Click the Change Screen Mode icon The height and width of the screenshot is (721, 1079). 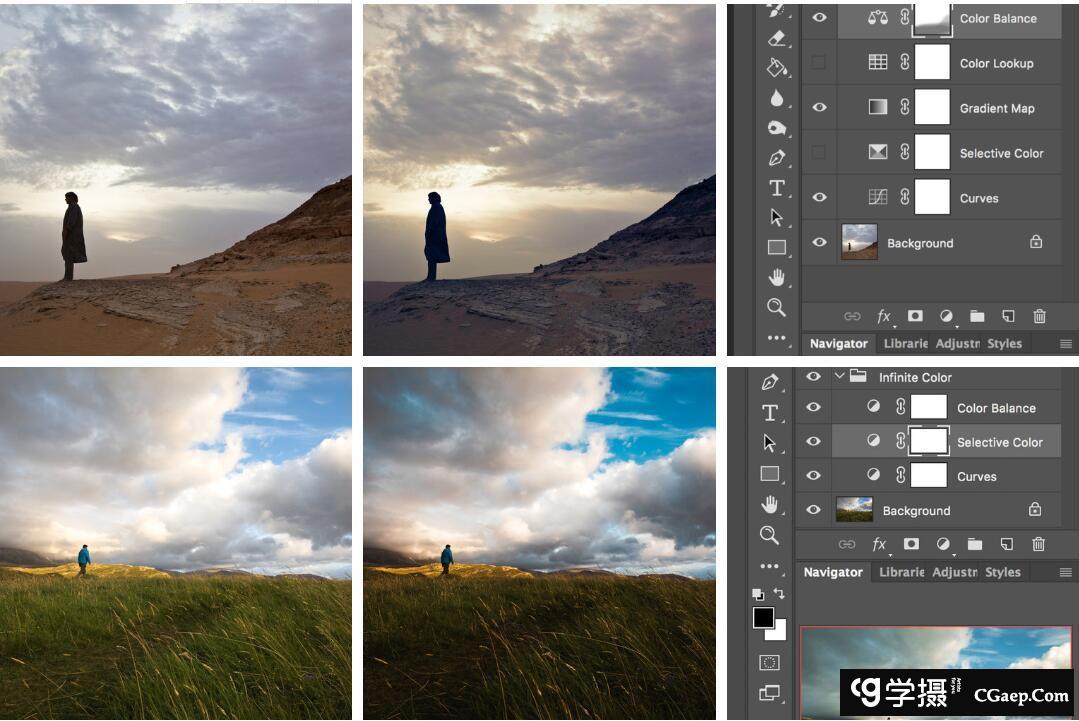point(769,692)
